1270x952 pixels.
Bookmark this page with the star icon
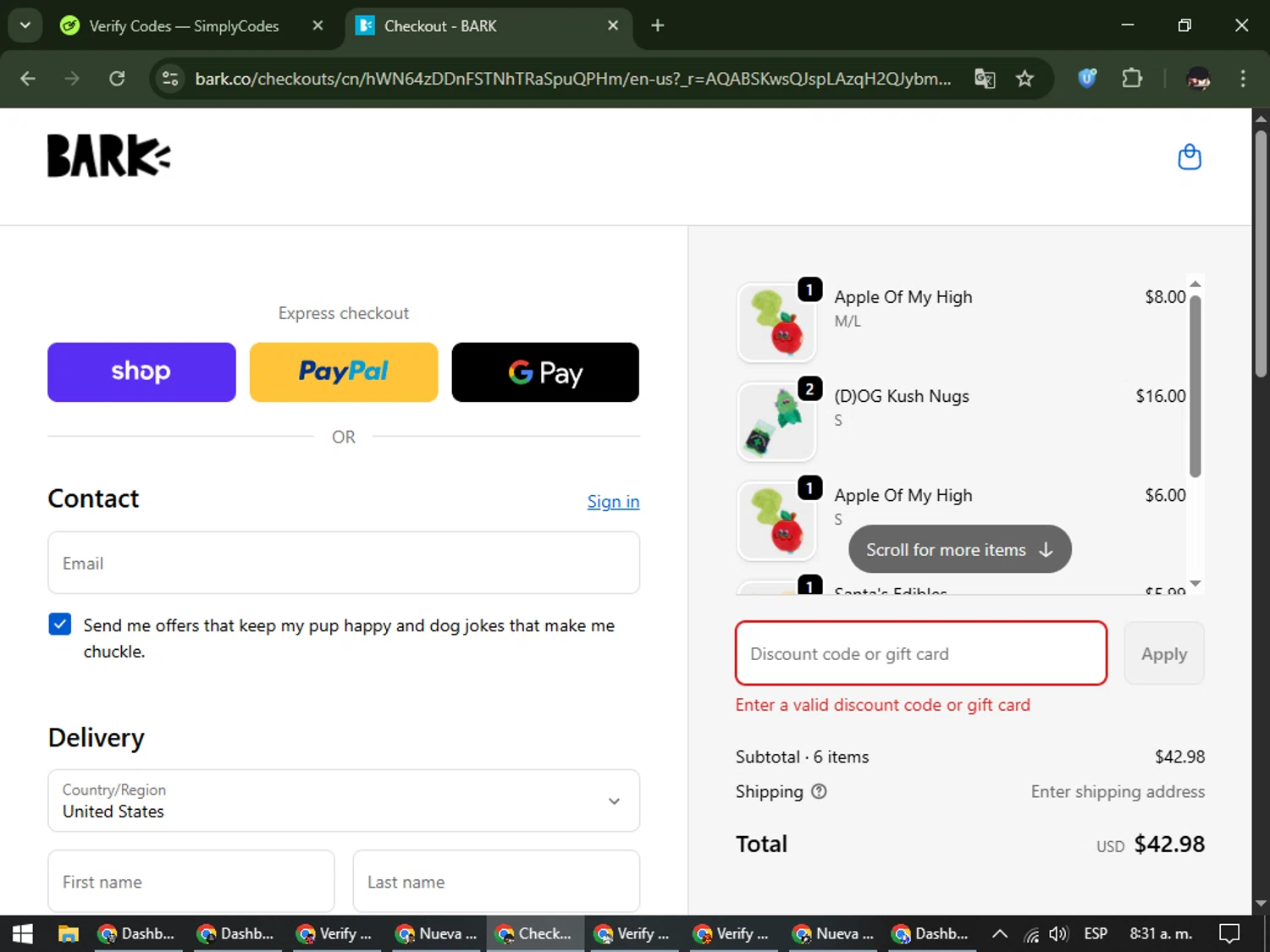click(1024, 79)
